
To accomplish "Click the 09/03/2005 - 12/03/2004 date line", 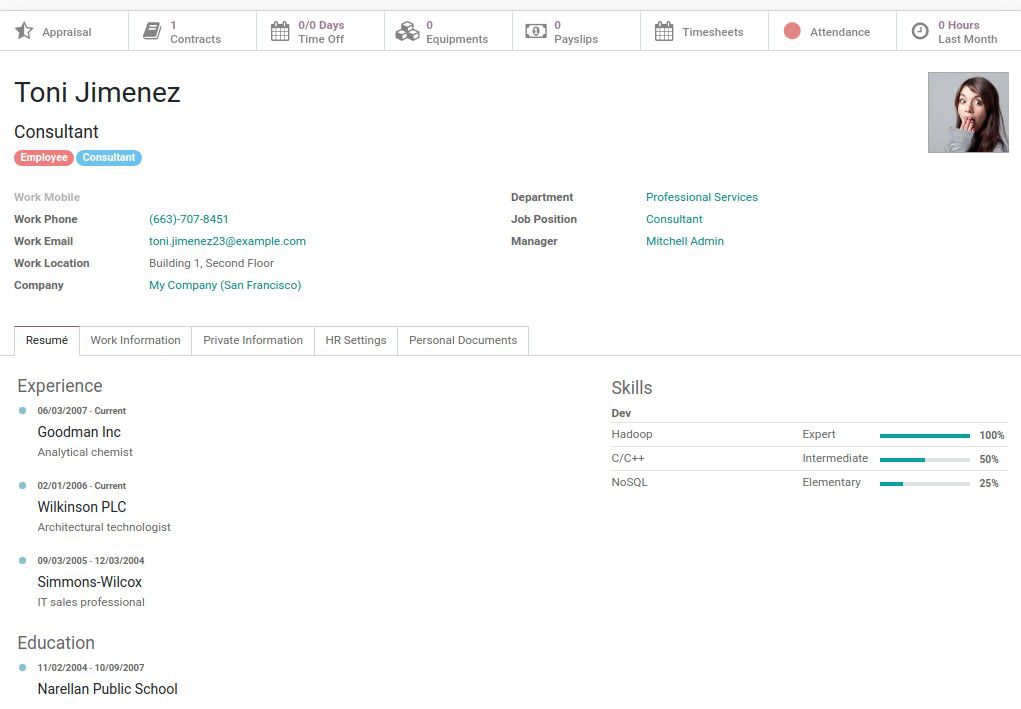I will coord(91,561).
